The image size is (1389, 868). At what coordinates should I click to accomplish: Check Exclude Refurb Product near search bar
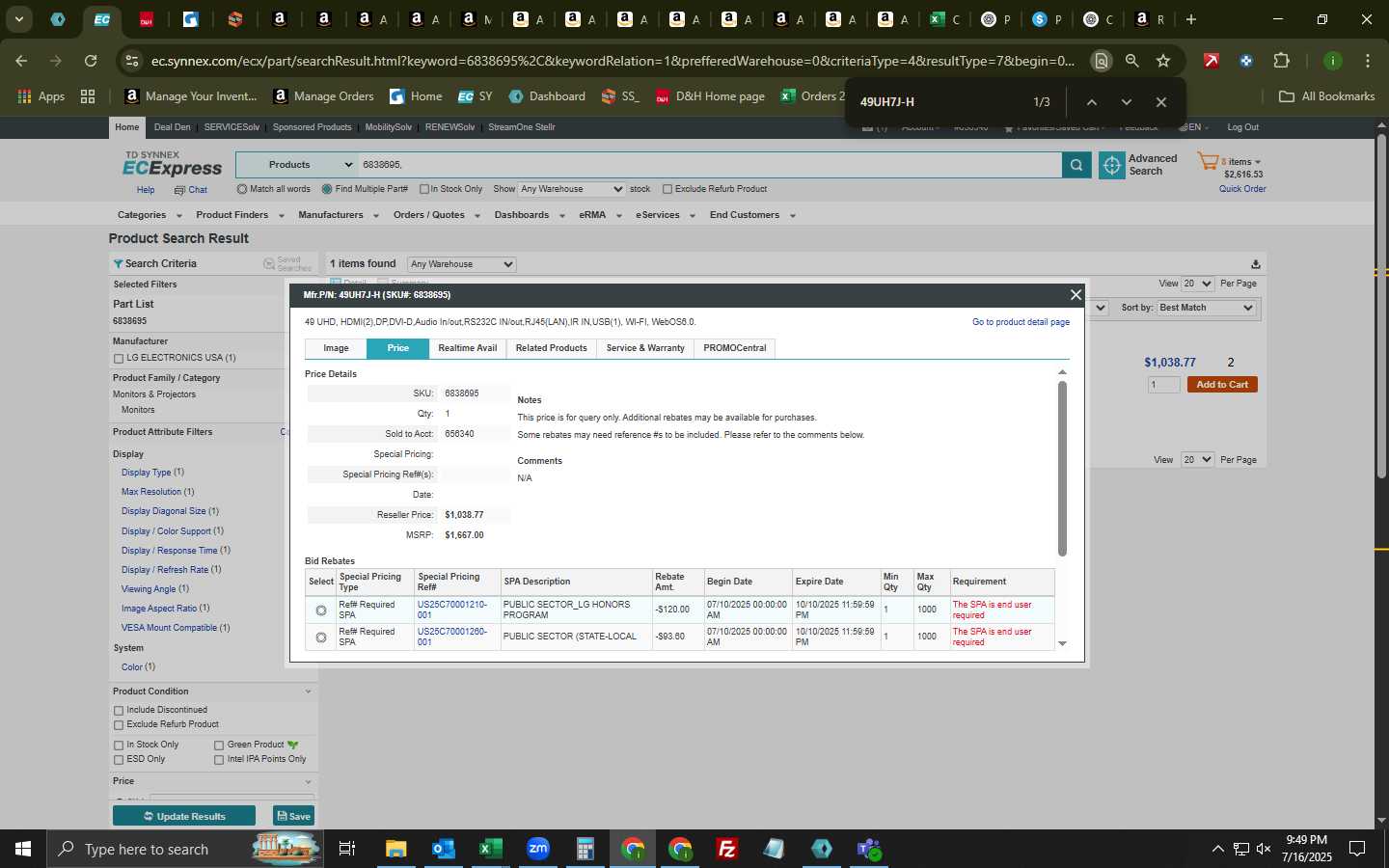pos(667,189)
